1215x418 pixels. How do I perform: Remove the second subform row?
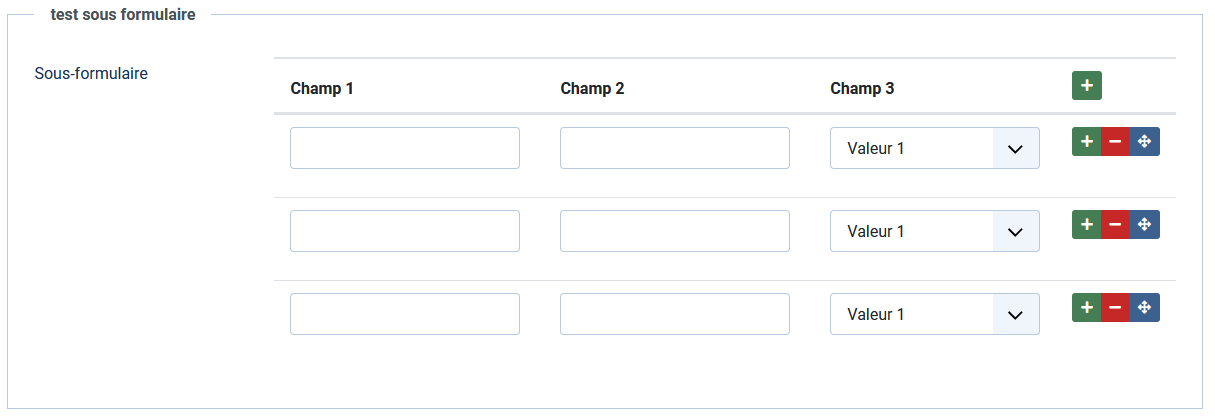pyautogui.click(x=1116, y=225)
